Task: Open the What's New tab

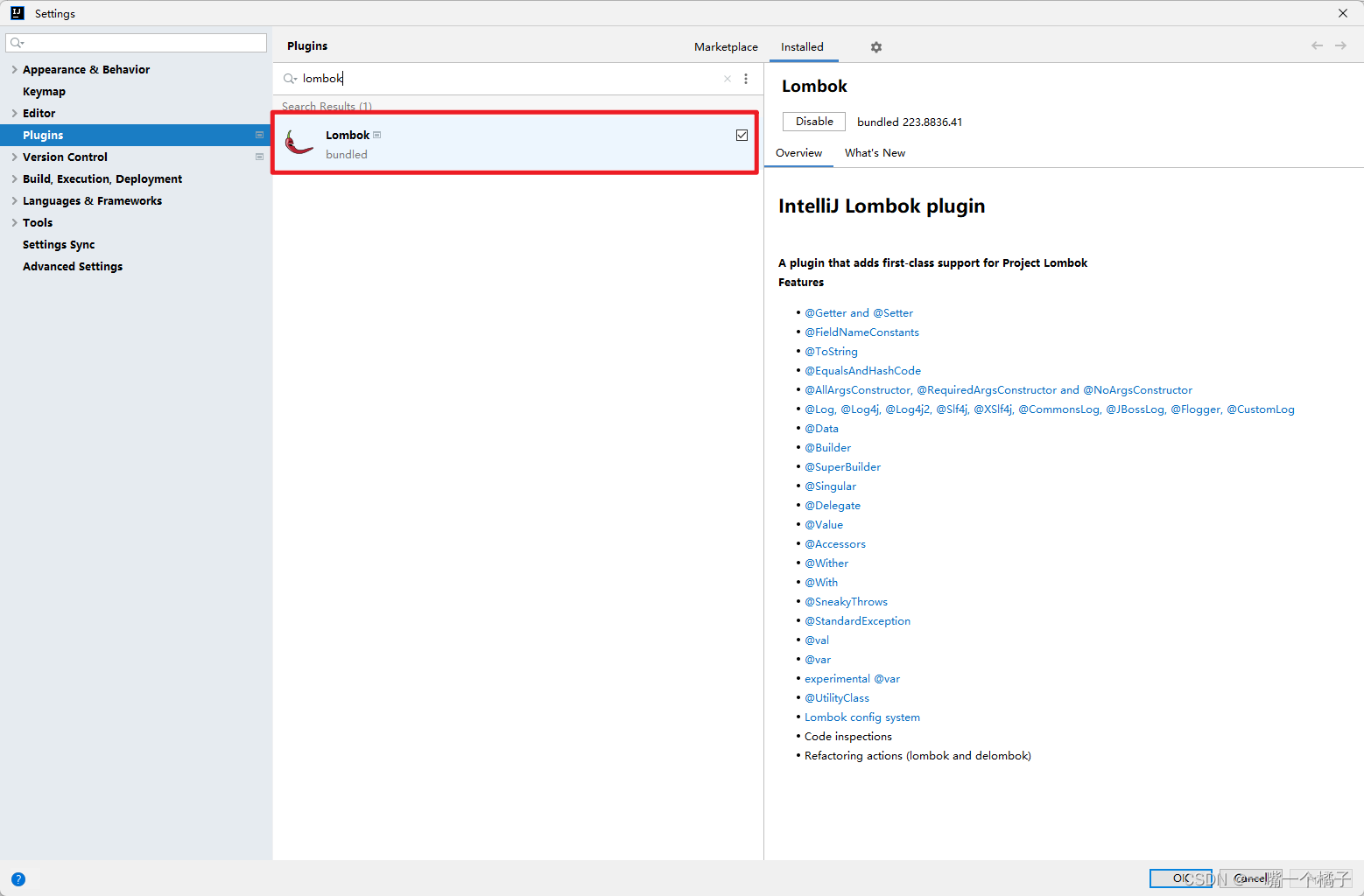Action: coord(875,153)
